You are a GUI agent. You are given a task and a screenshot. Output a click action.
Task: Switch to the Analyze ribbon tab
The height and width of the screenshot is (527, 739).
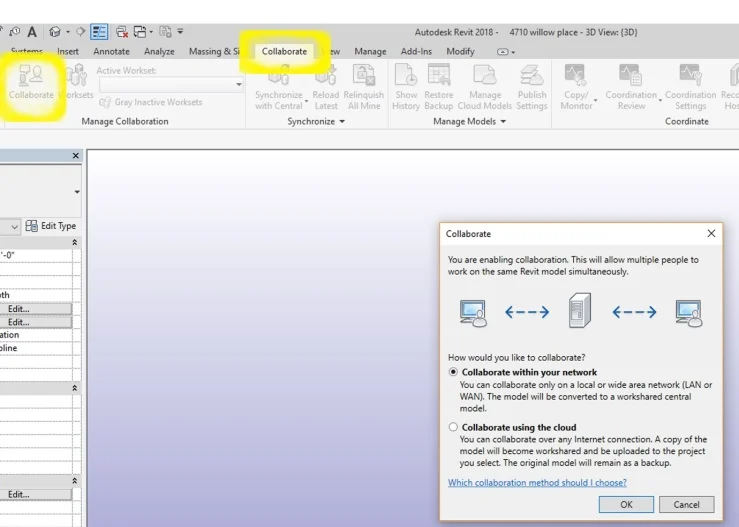click(159, 51)
